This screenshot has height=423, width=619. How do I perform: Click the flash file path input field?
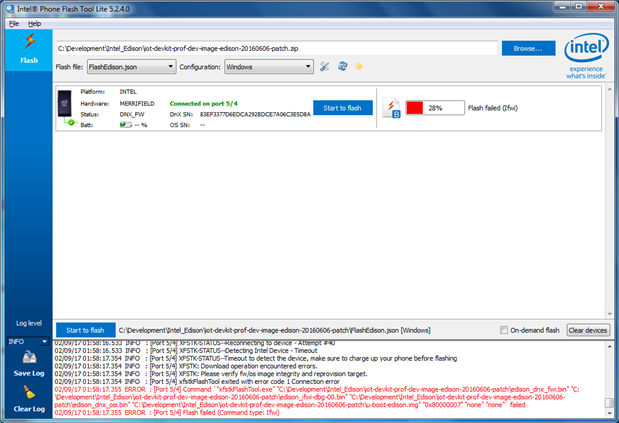point(277,49)
